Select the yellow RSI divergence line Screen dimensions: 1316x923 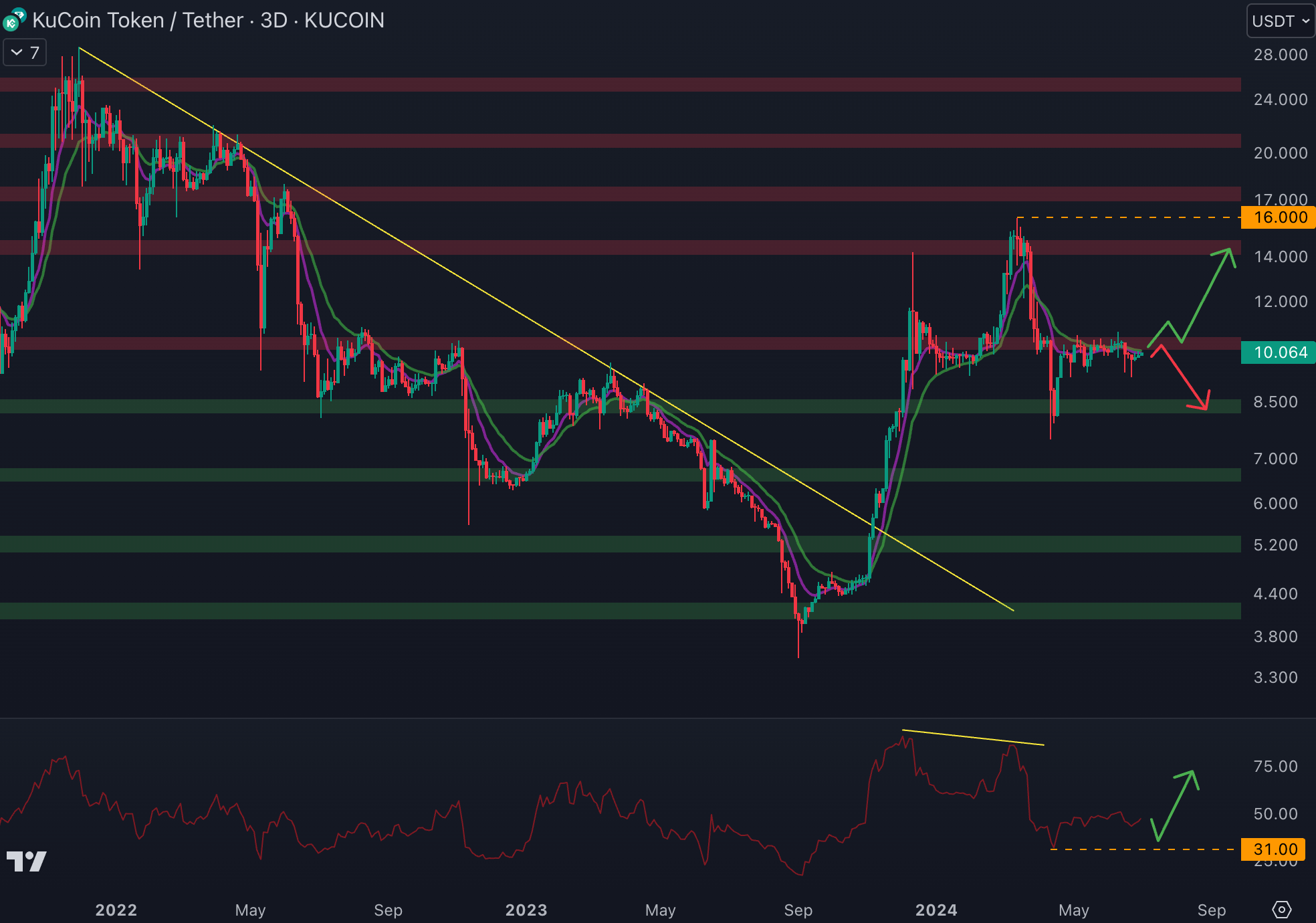coord(973,738)
